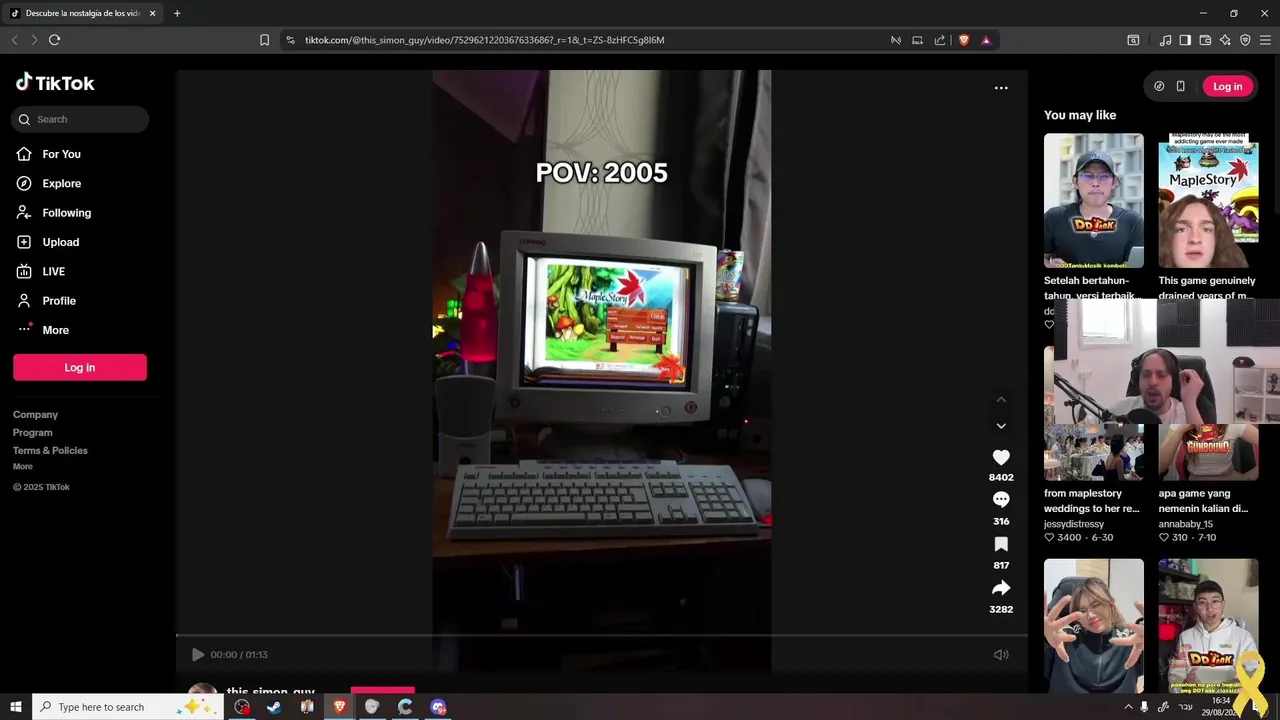Click the pink sidebar Log in button
This screenshot has width=1280, height=720.
click(80, 367)
